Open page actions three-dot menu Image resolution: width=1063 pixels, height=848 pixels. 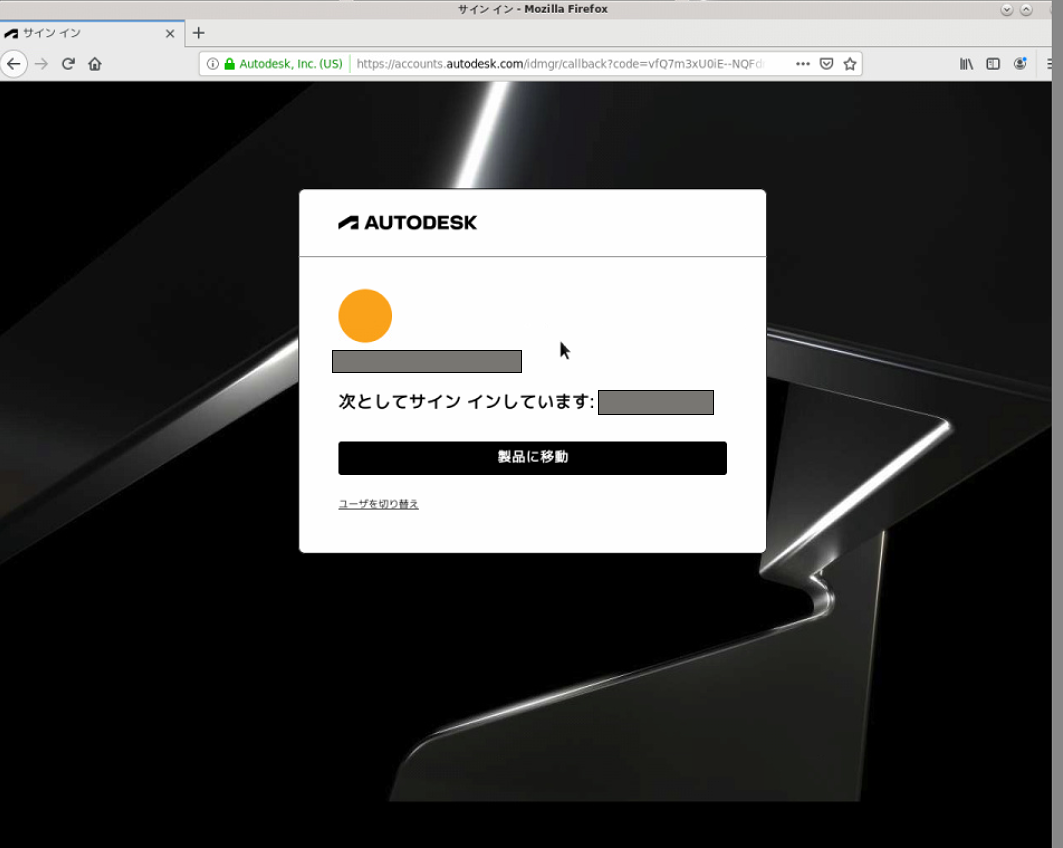(x=803, y=64)
